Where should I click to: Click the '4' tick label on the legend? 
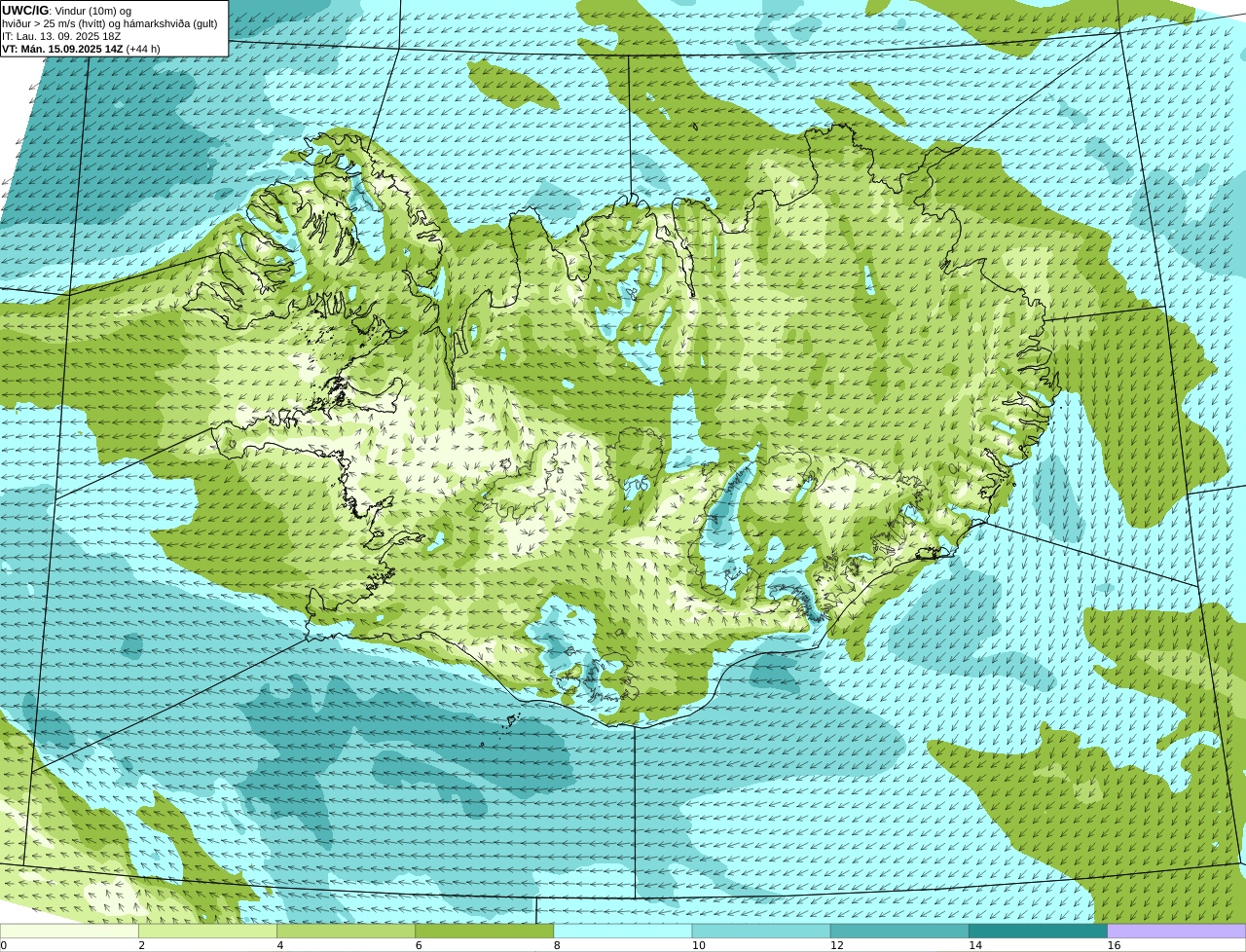[280, 945]
